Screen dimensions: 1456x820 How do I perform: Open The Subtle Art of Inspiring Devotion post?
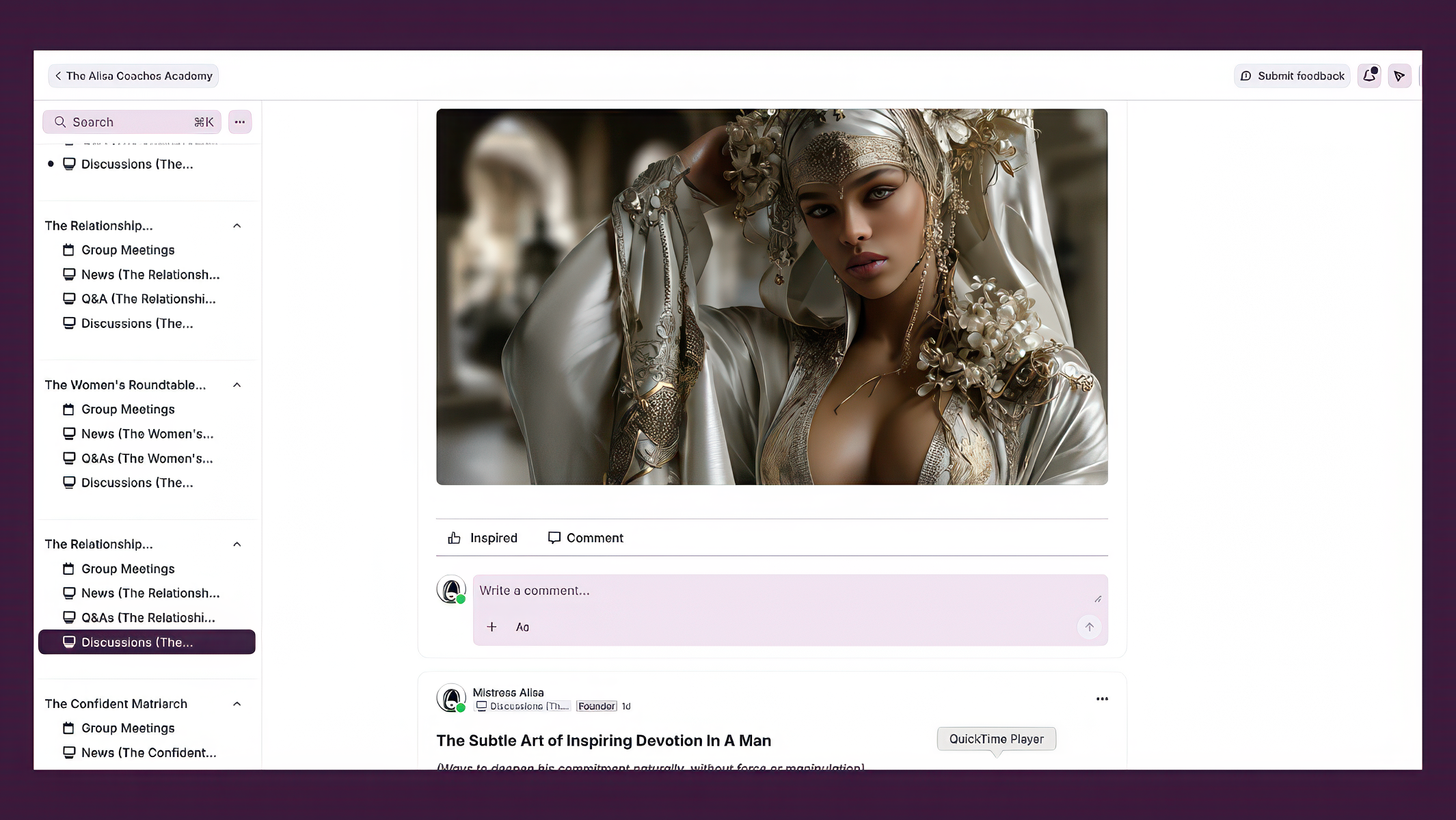[x=603, y=741]
